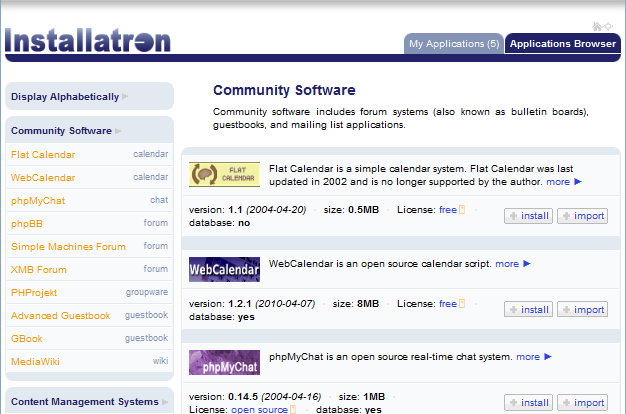626x414 pixels.
Task: Collapse the Community Software sidebar section
Action: click(x=89, y=131)
